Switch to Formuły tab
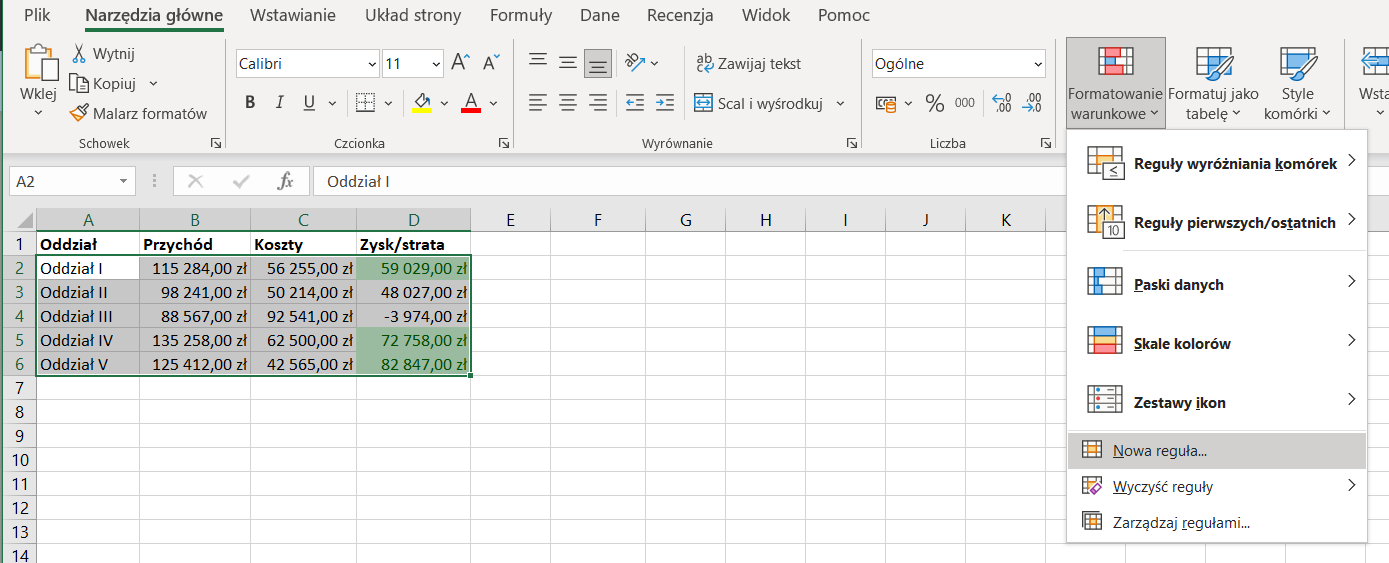 pos(521,15)
